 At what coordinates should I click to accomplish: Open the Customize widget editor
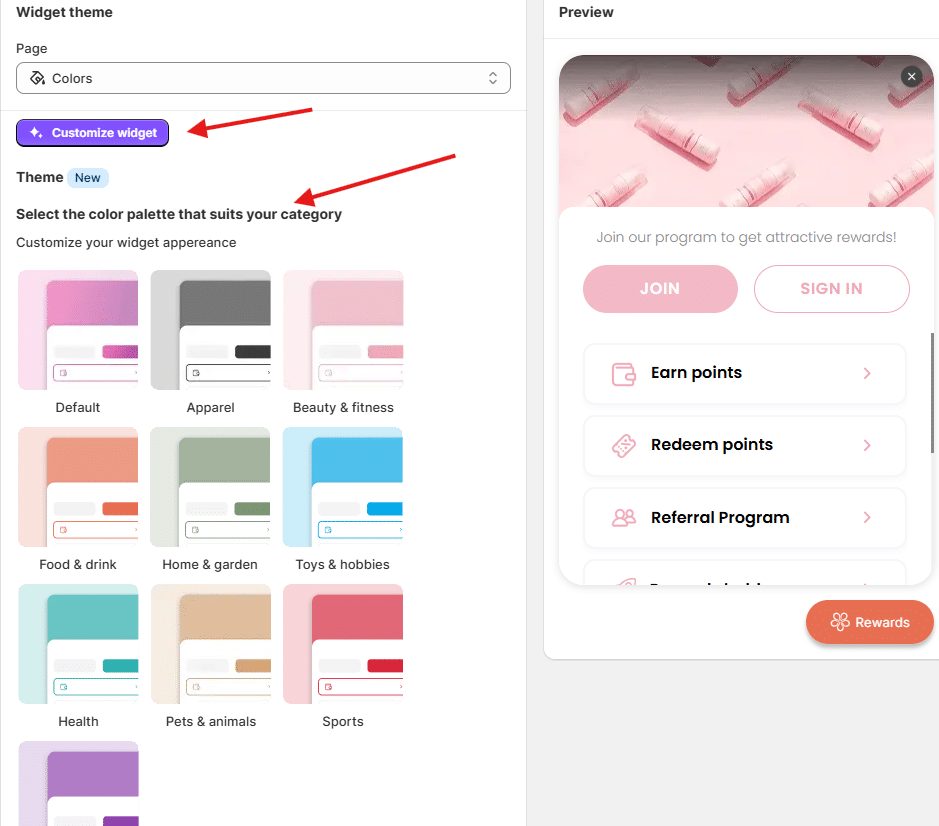(x=92, y=132)
